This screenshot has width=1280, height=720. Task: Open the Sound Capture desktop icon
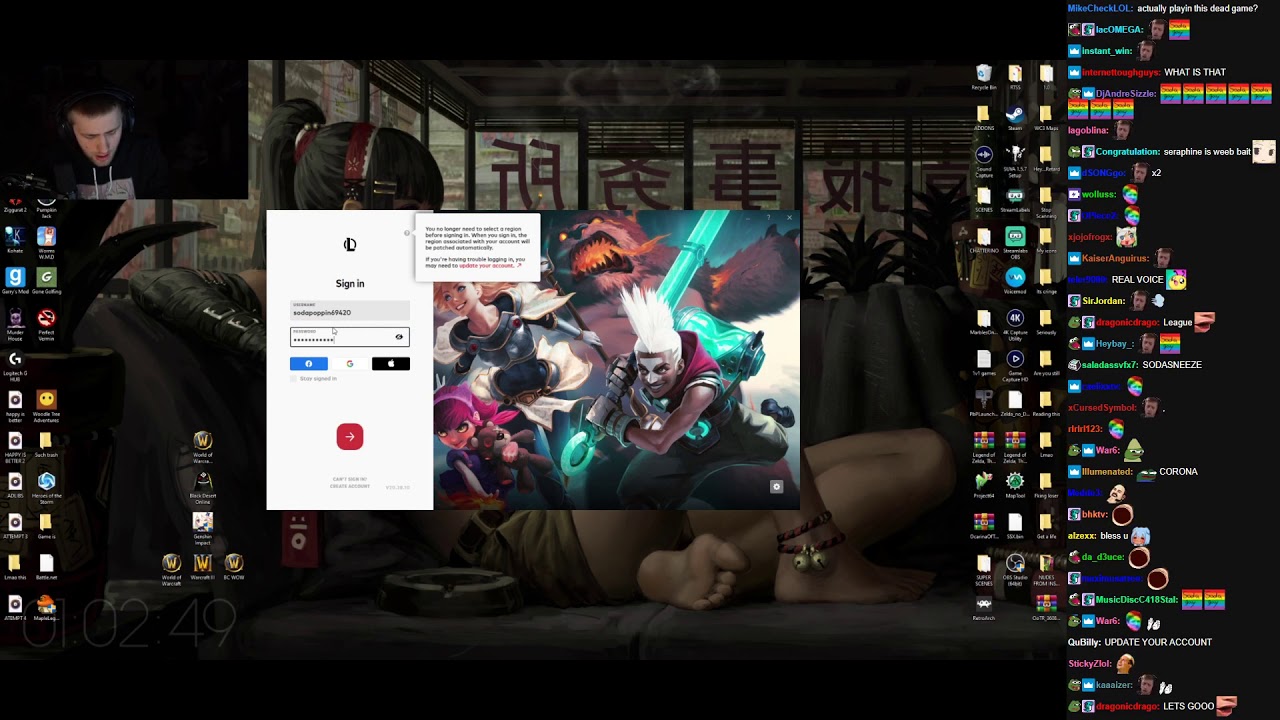pyautogui.click(x=984, y=160)
